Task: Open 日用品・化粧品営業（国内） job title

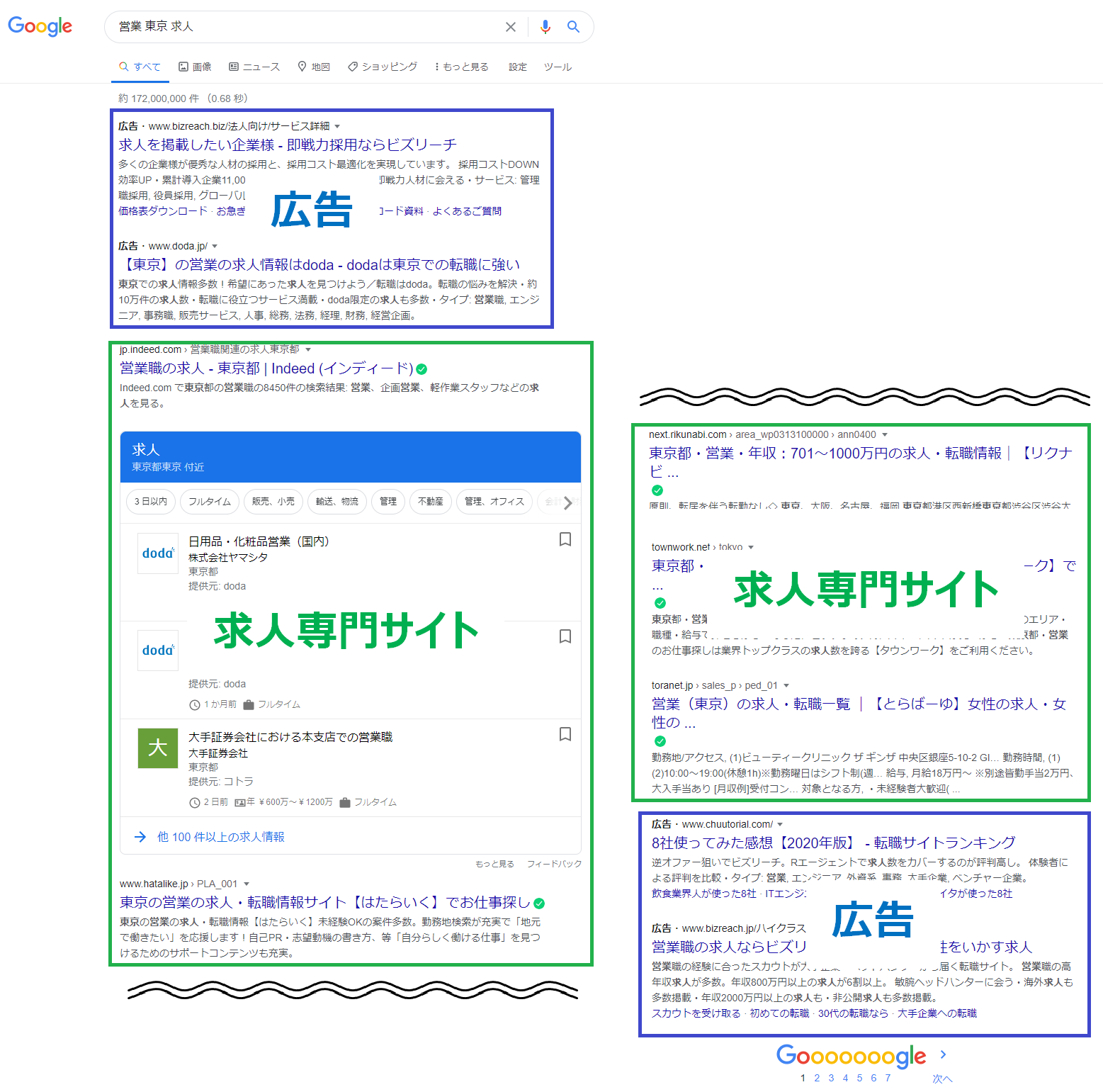Action: (259, 541)
